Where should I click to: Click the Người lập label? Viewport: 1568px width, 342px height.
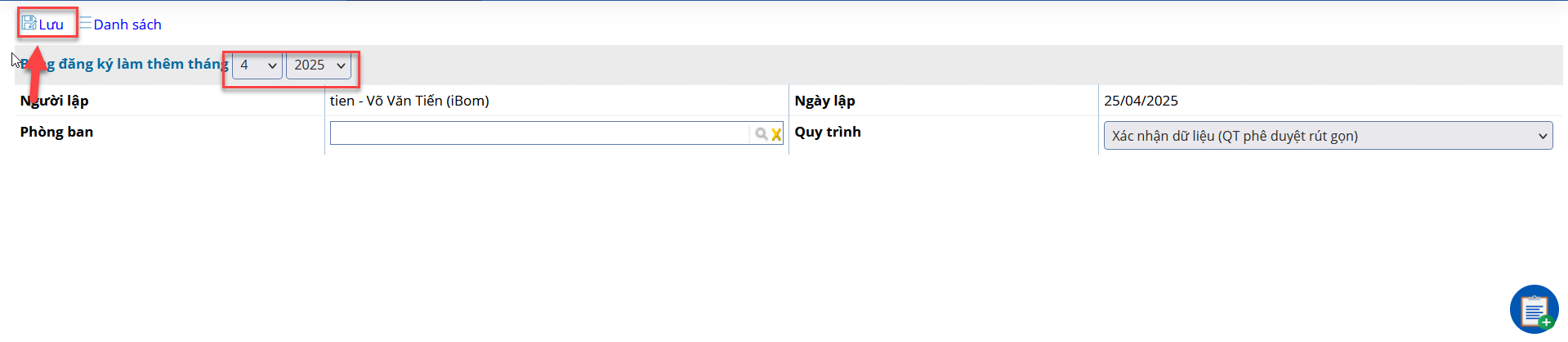pyautogui.click(x=54, y=101)
